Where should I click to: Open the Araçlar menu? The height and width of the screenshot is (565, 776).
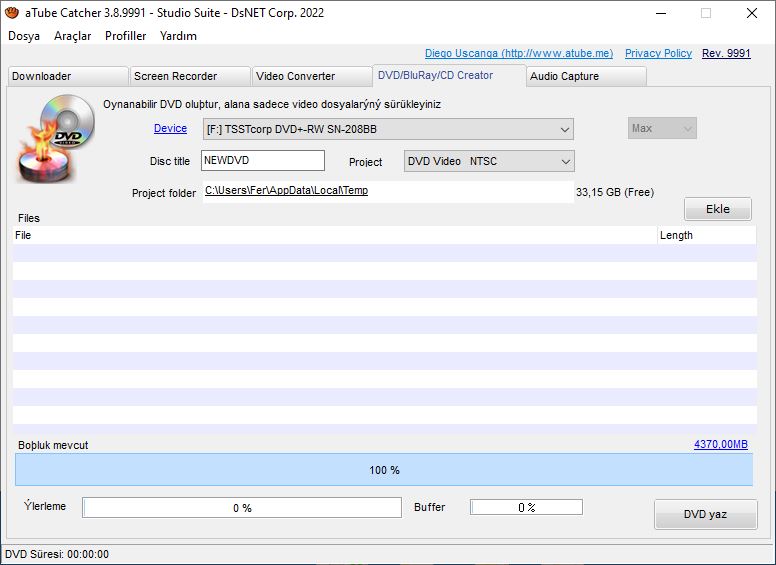tap(73, 36)
